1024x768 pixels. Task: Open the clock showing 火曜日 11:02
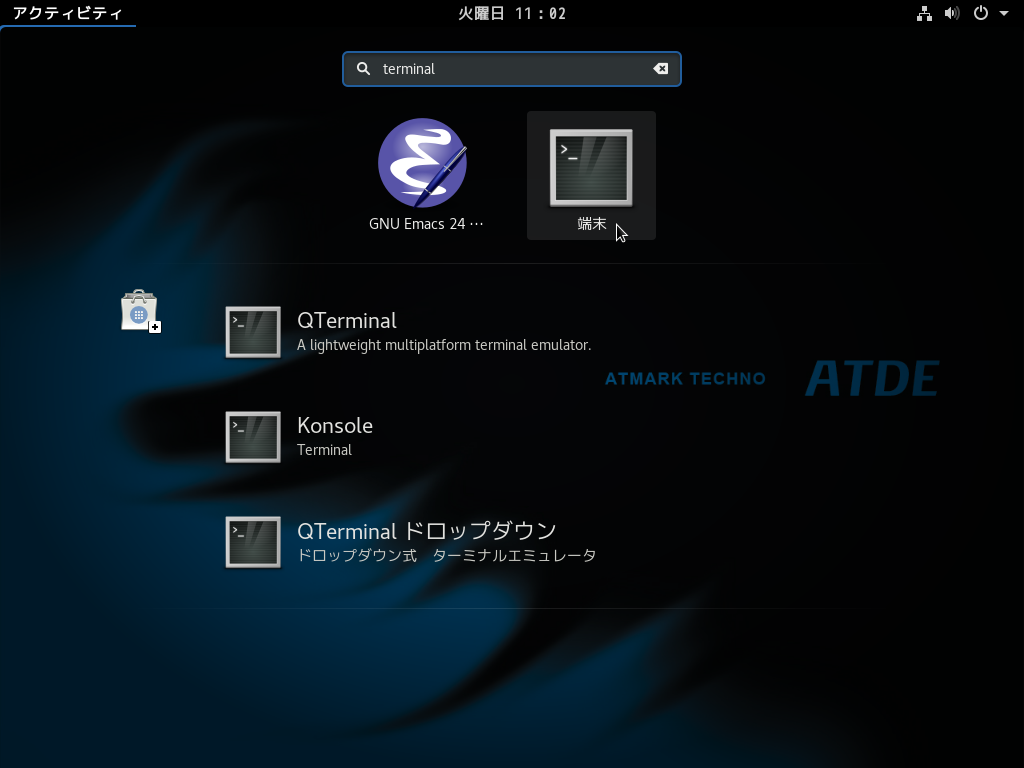pyautogui.click(x=512, y=13)
